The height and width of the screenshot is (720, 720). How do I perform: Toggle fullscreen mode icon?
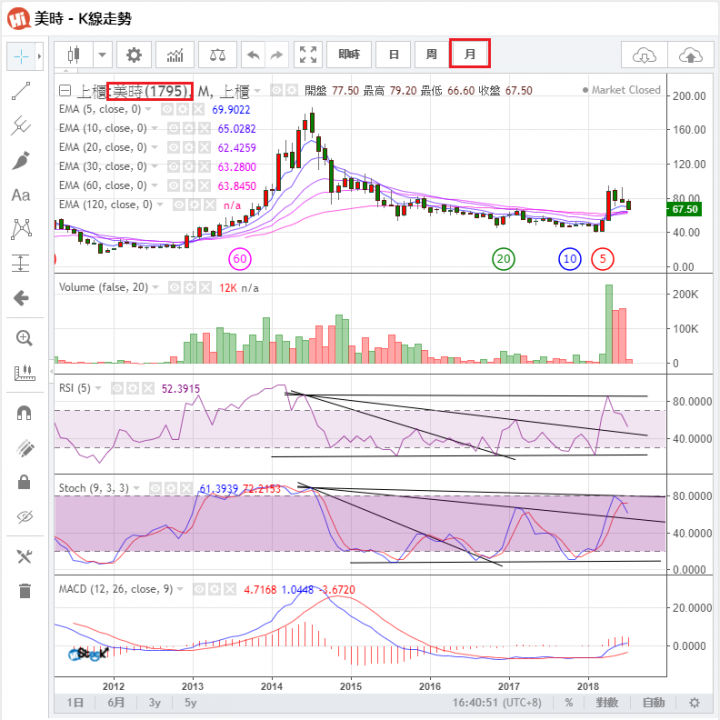[x=308, y=55]
